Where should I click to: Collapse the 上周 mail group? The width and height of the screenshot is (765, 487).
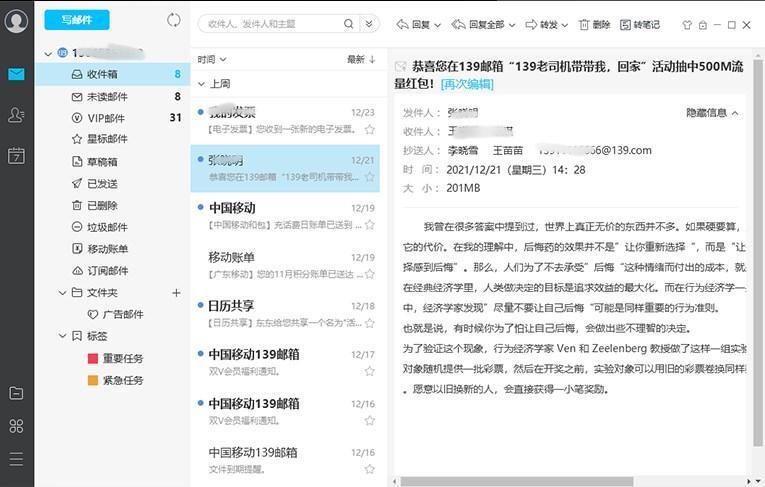[x=201, y=84]
